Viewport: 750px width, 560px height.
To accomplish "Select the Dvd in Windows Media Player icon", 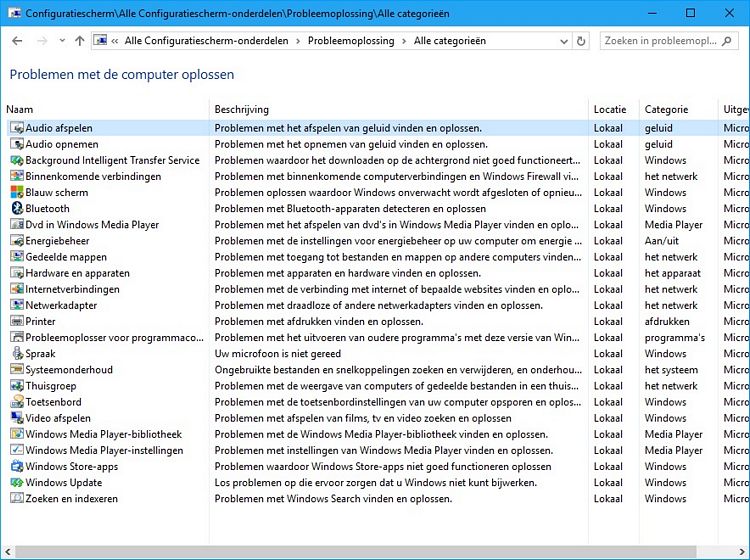I will click(x=17, y=224).
